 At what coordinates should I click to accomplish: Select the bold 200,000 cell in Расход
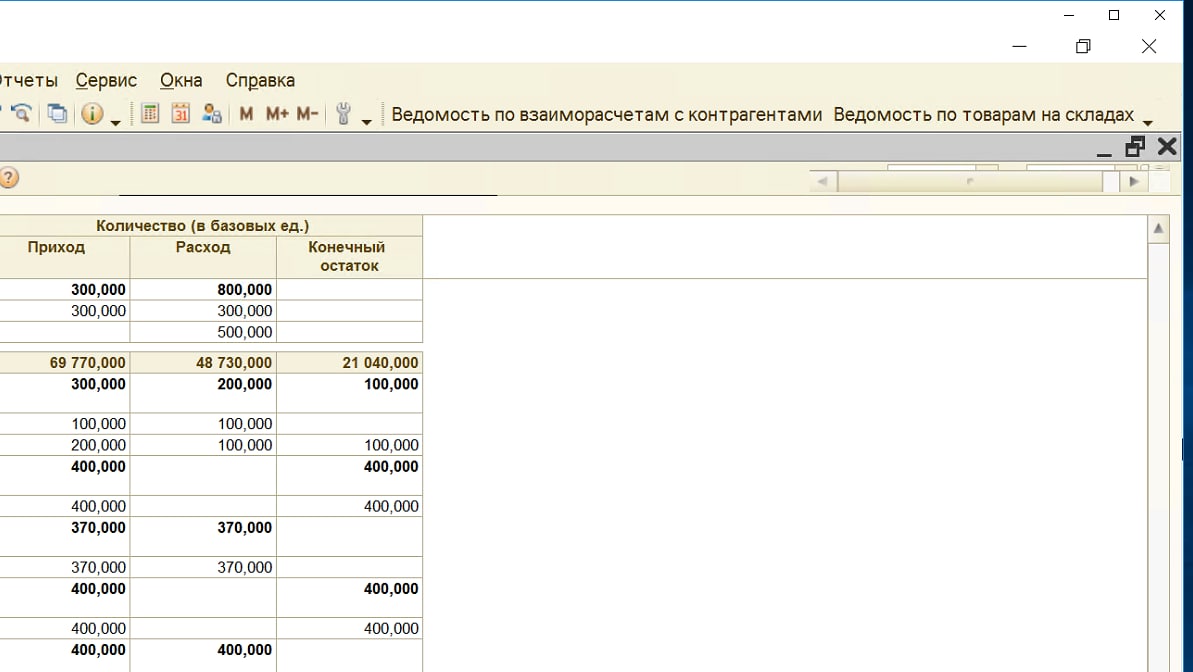coord(203,393)
